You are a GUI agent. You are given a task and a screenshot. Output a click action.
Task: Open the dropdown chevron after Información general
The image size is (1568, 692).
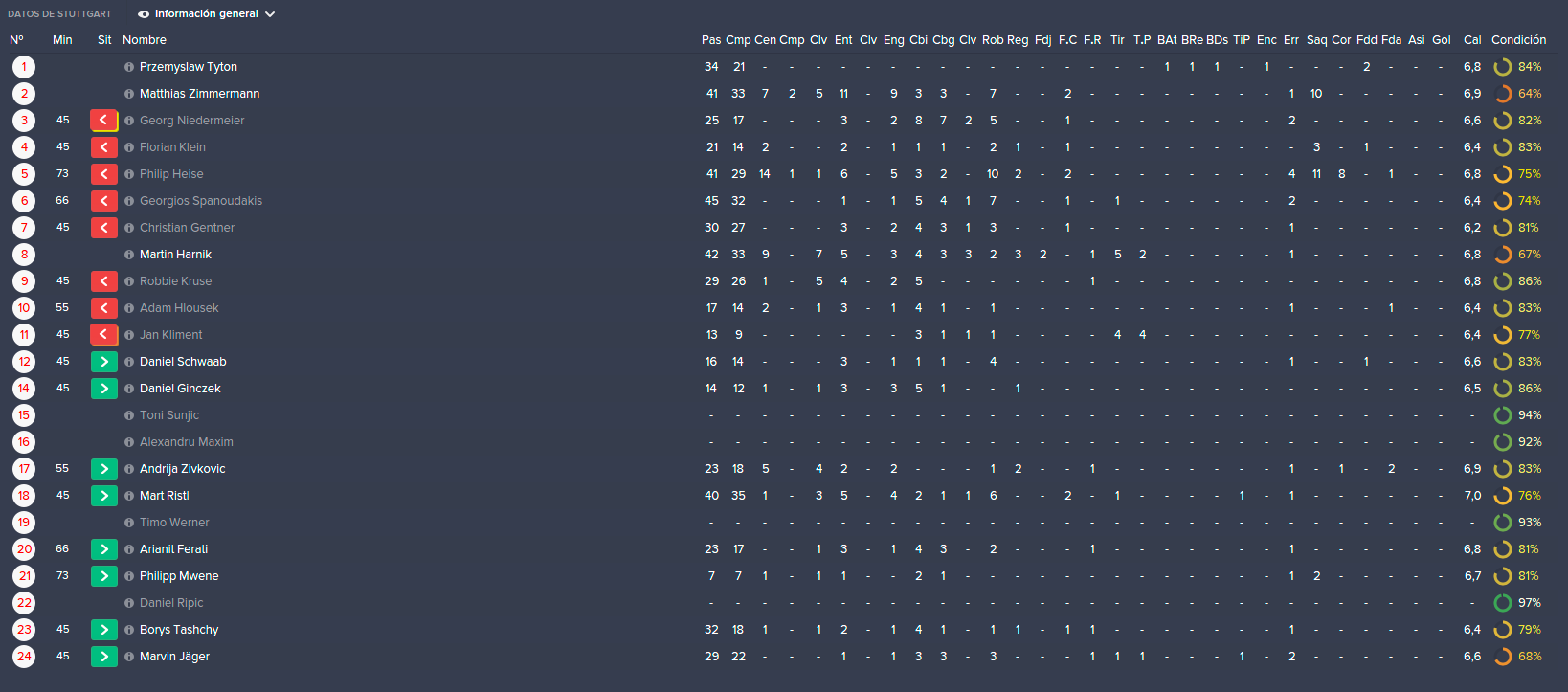point(270,14)
